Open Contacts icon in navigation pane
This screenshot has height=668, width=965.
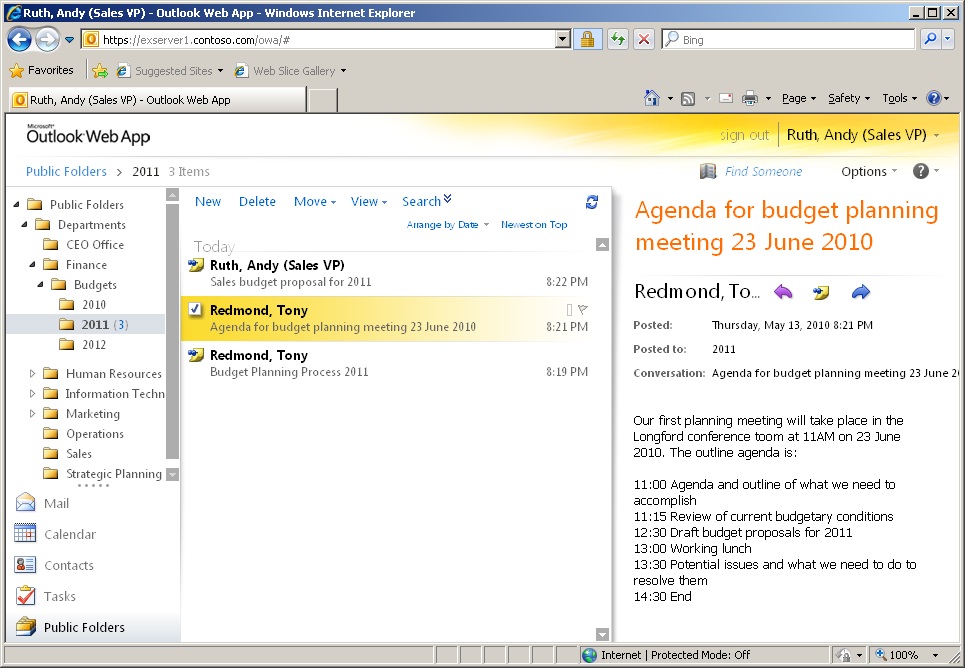(x=26, y=565)
